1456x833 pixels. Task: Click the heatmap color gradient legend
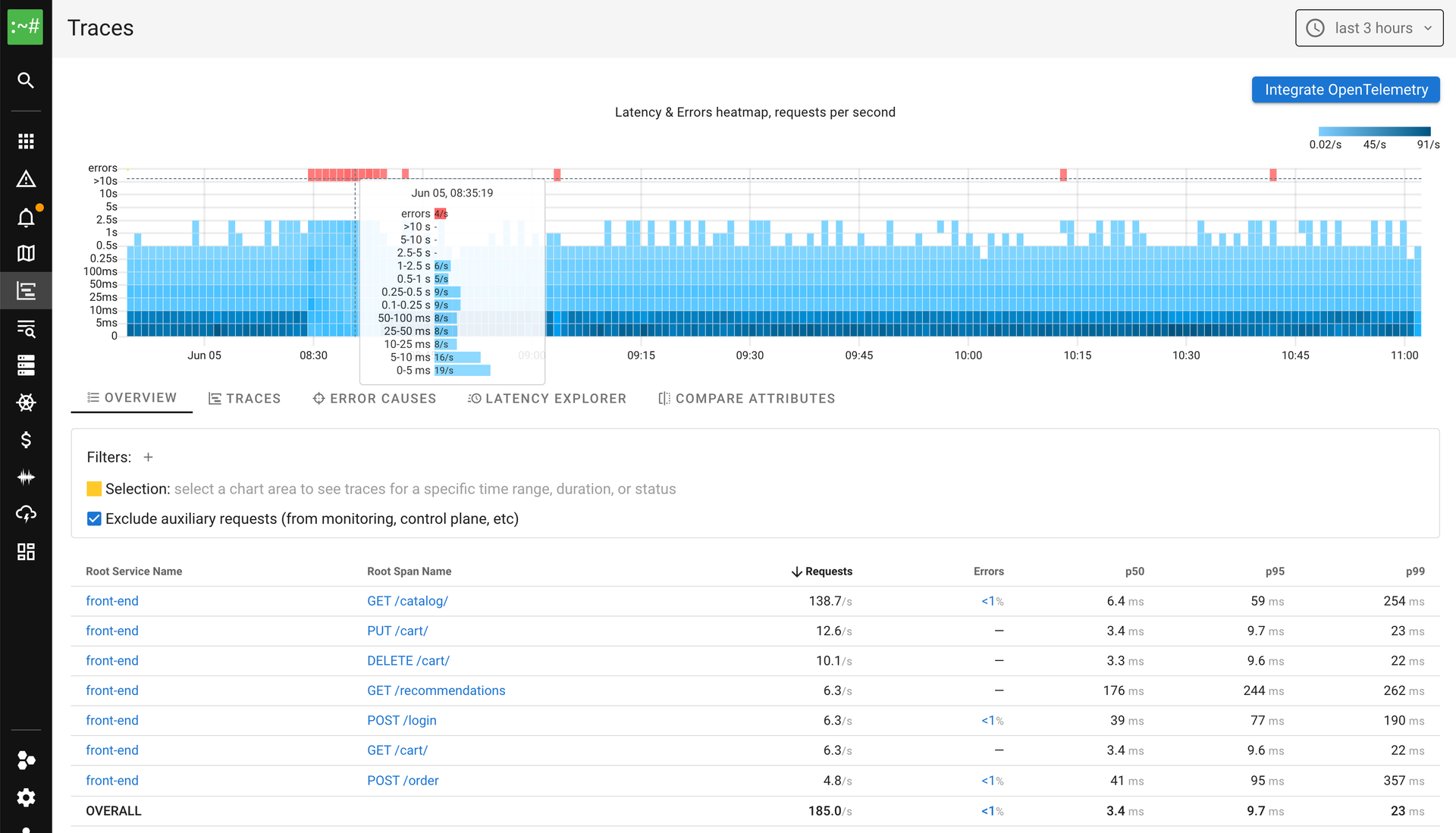[x=1374, y=131]
